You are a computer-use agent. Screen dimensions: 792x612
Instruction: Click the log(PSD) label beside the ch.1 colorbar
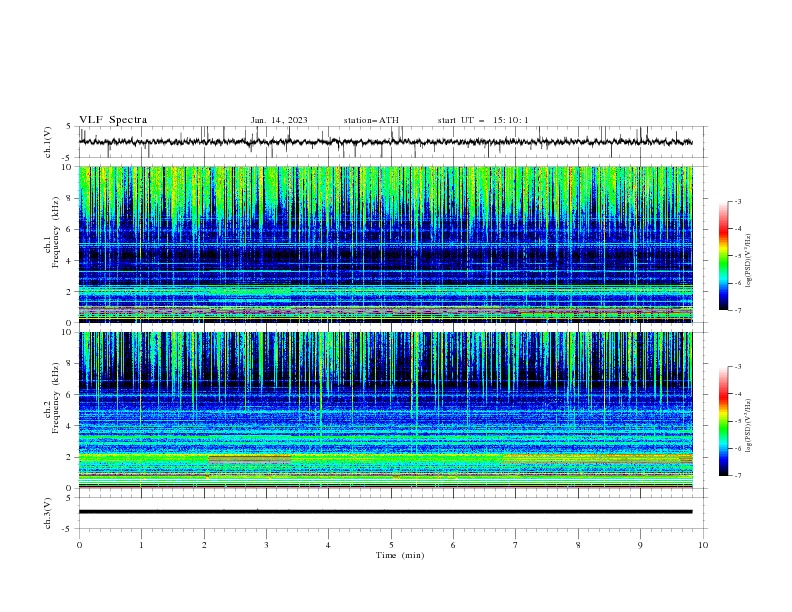(748, 261)
